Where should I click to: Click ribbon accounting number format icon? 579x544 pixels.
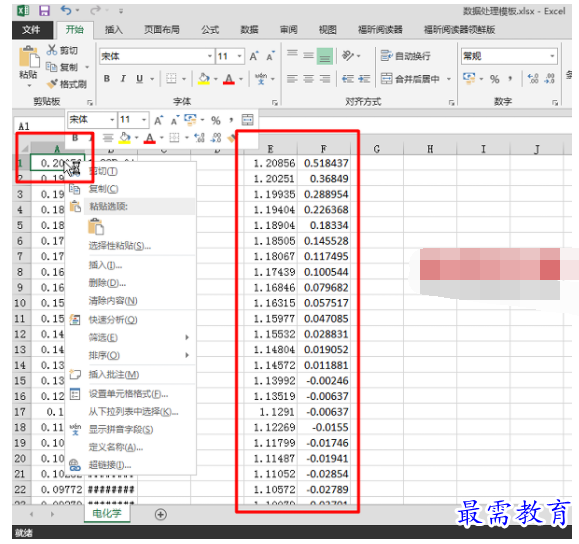click(x=469, y=78)
